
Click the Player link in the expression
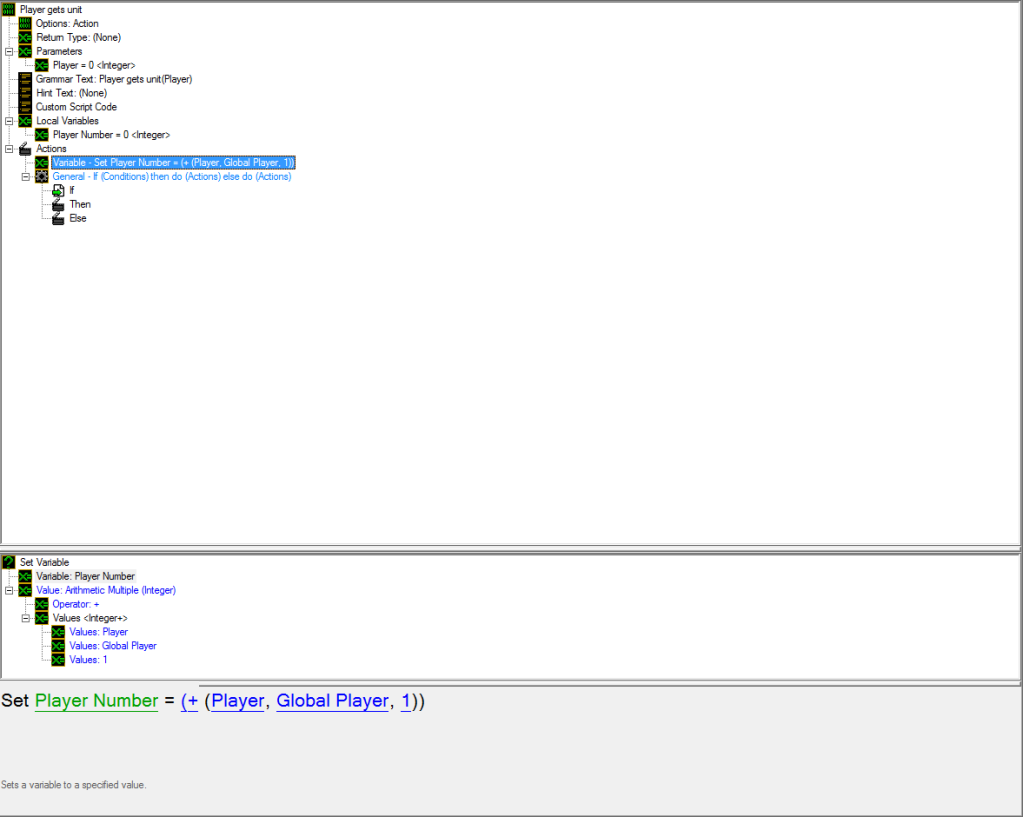pos(238,701)
